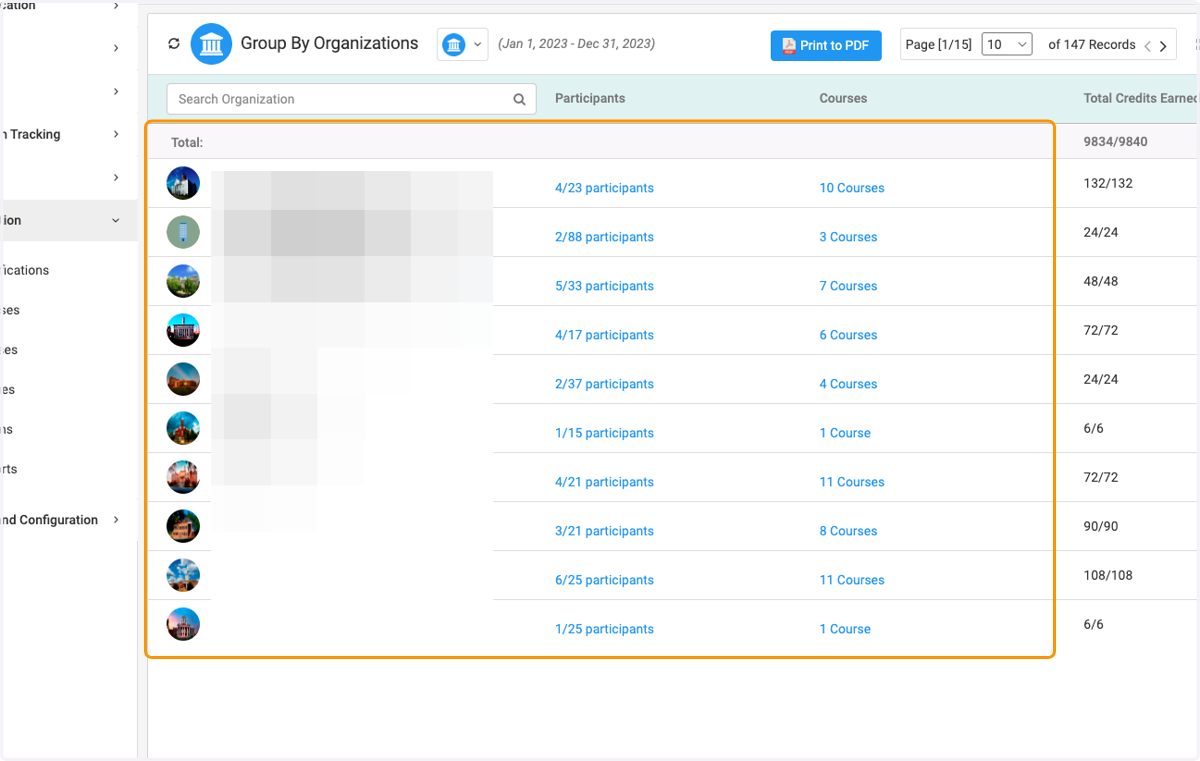The width and height of the screenshot is (1200, 761).
Task: Open the records per page dropdown showing 10
Action: coord(1006,45)
